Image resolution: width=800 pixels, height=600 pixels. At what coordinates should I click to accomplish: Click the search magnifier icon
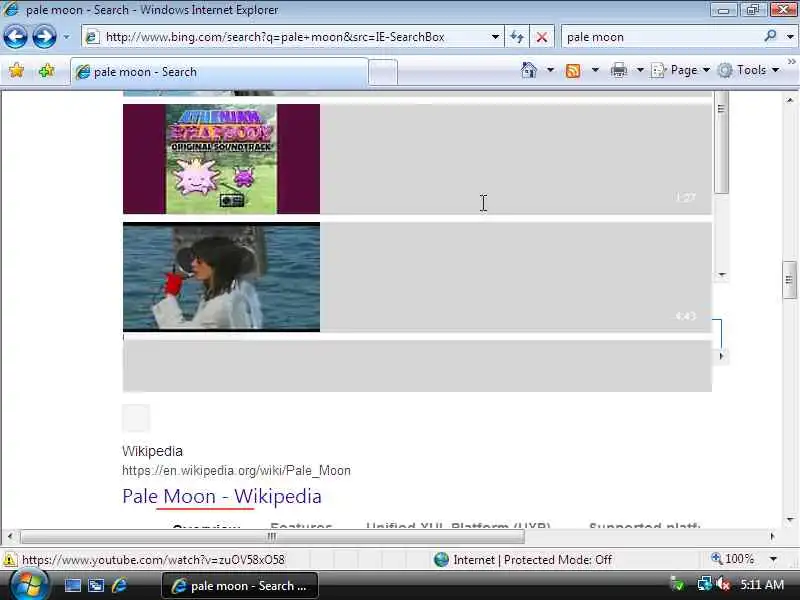[770, 36]
